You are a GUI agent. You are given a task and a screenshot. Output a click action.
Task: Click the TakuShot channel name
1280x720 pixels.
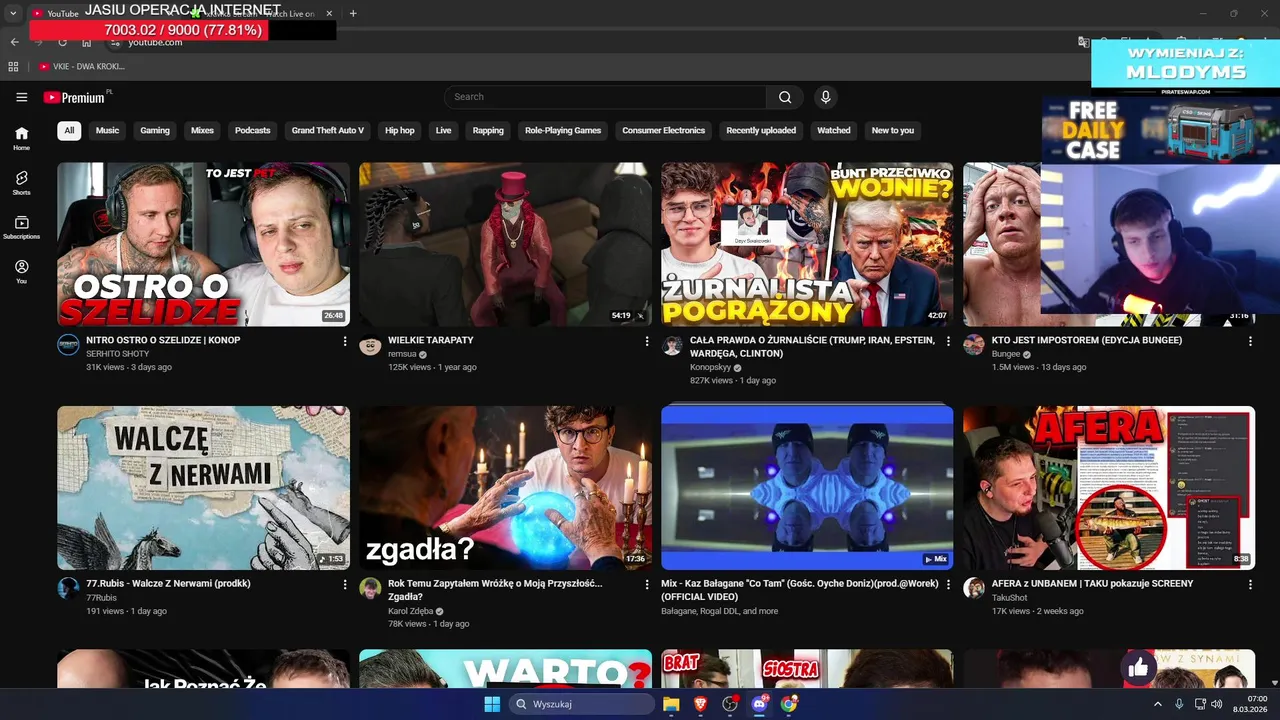pyautogui.click(x=1009, y=597)
